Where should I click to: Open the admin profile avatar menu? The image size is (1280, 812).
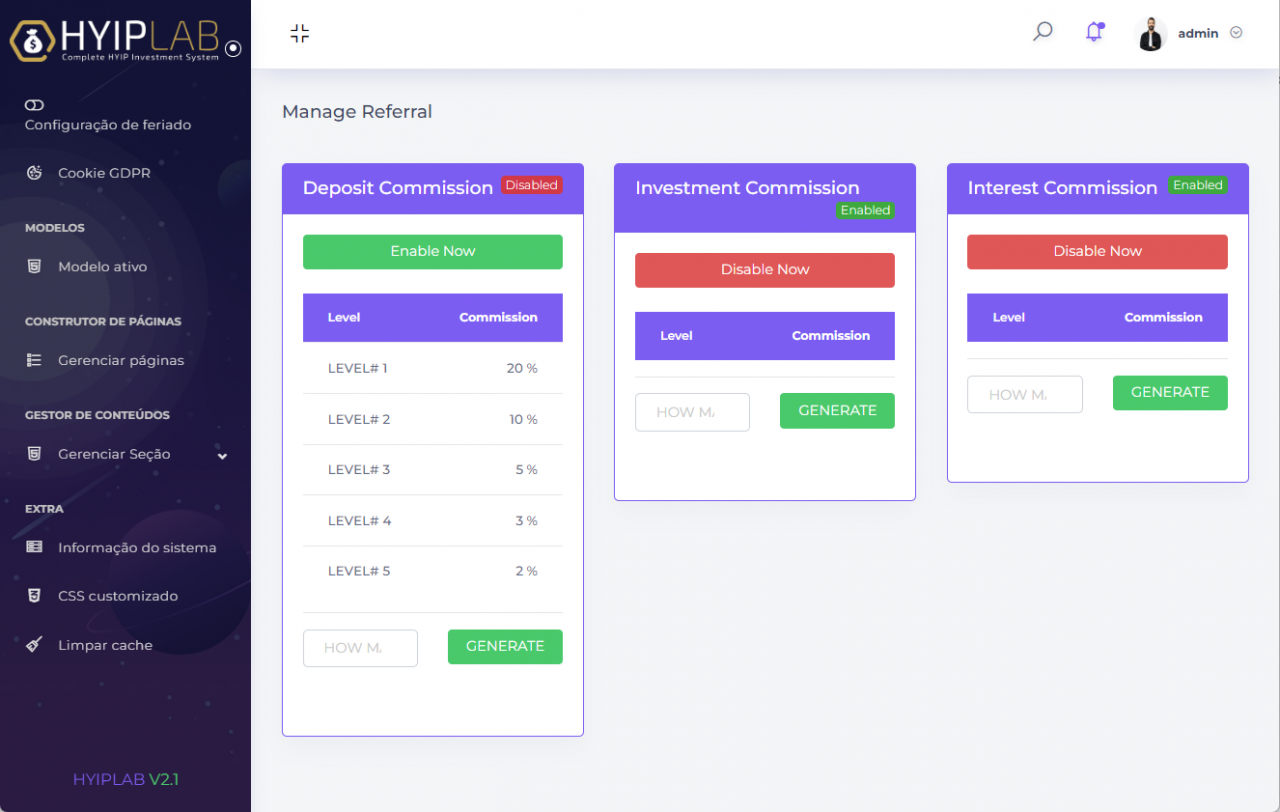click(x=1152, y=34)
